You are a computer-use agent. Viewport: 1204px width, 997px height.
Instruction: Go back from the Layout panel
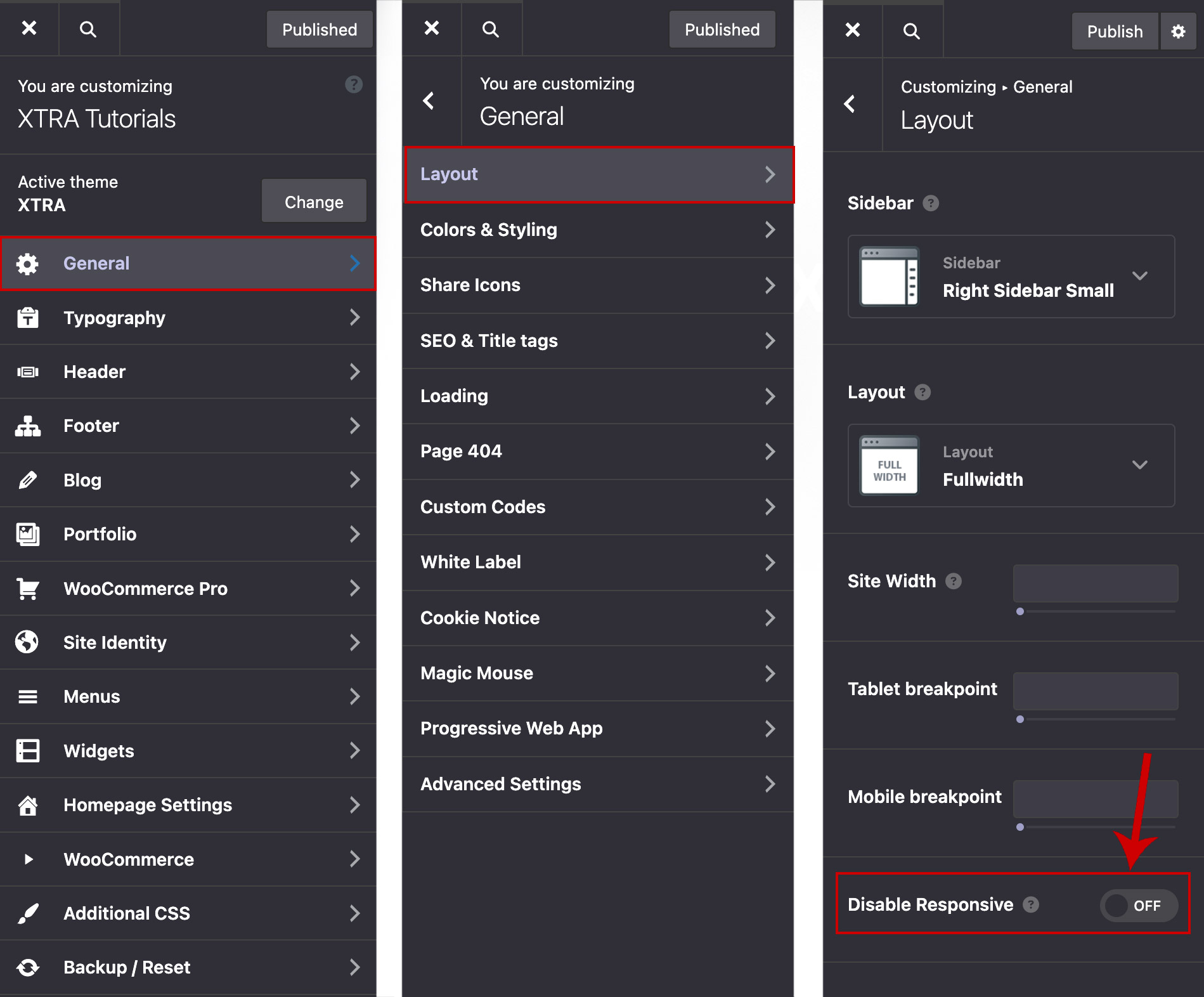coord(850,104)
